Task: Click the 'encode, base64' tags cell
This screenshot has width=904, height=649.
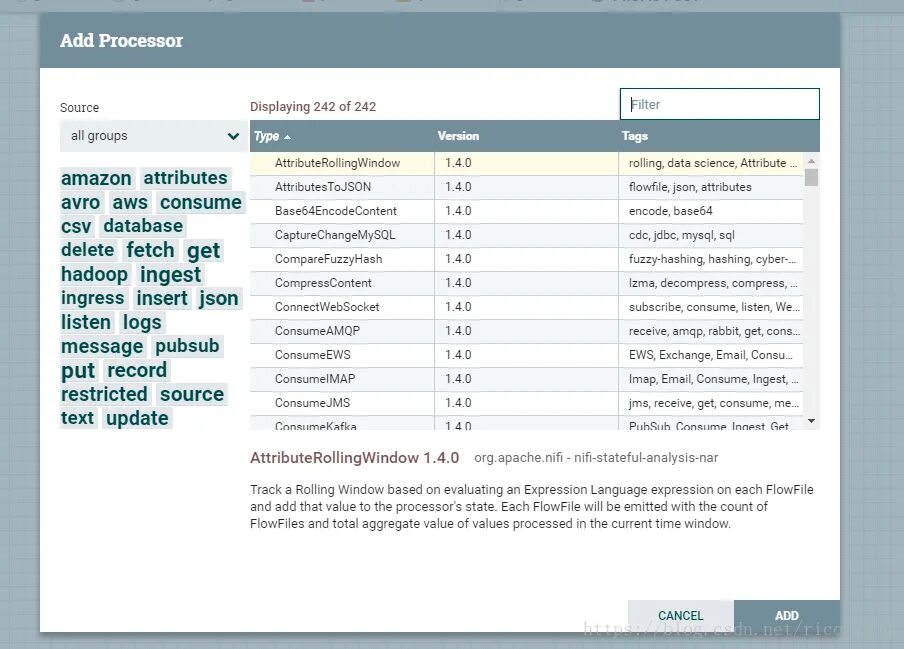Action: pyautogui.click(x=711, y=211)
